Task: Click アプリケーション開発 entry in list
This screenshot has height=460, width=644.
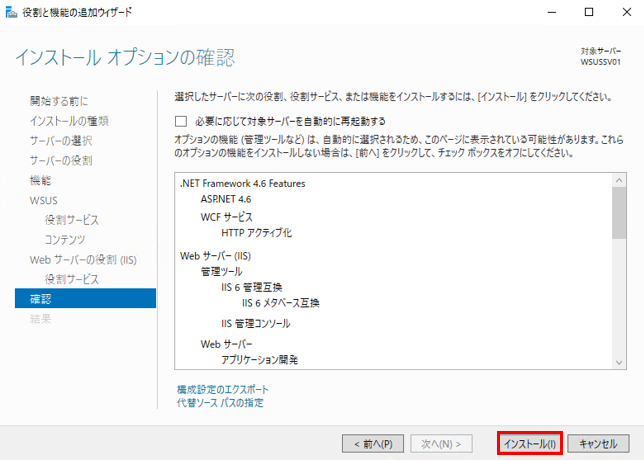Action: (260, 360)
